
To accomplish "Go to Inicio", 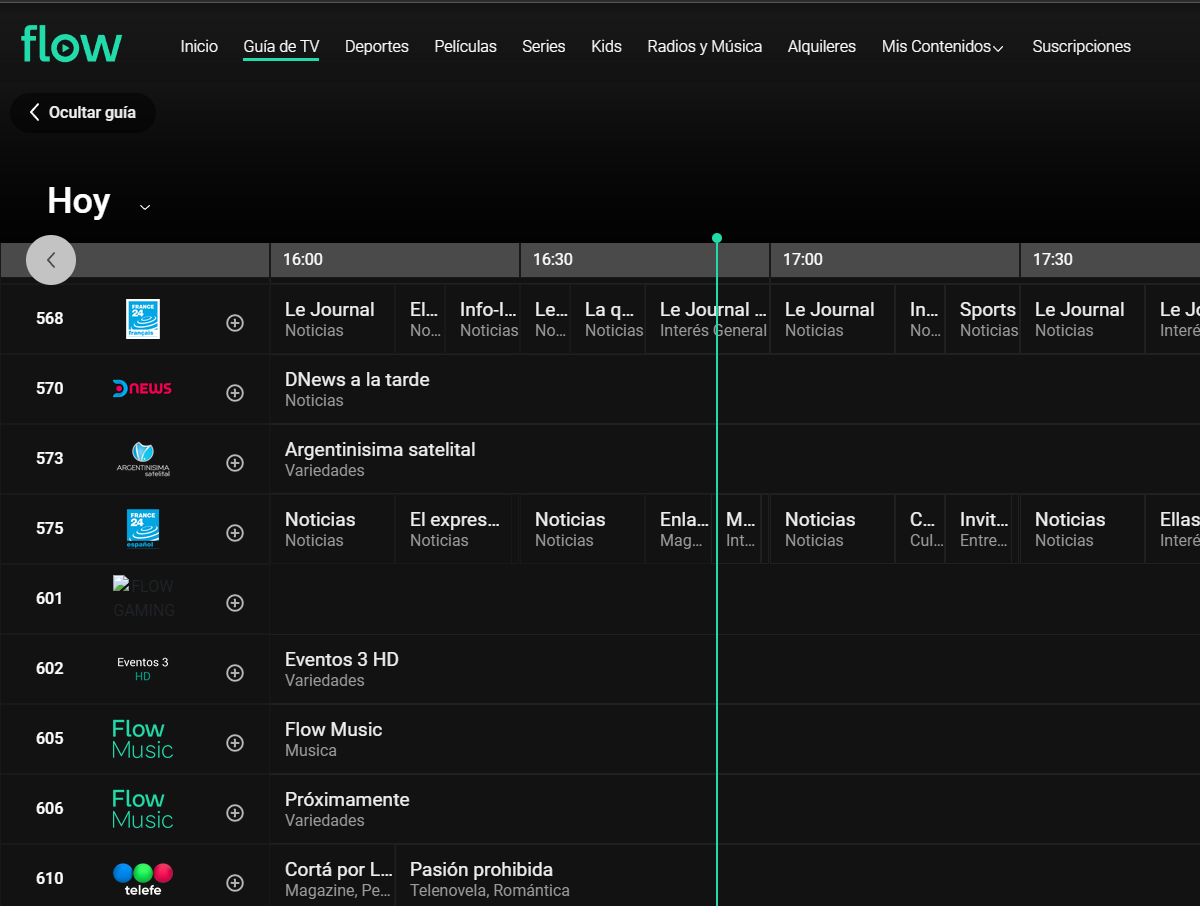I will tap(199, 46).
